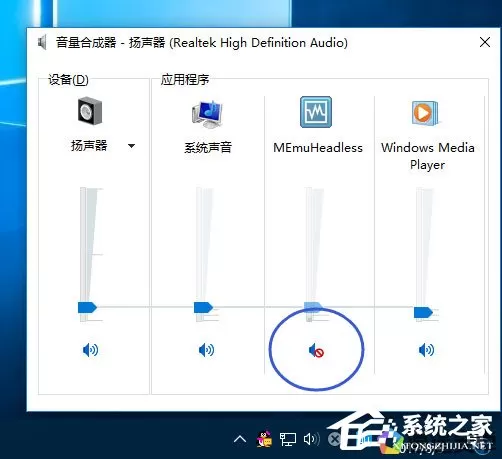
Task: Click the speaker icon in window title bar
Action: (x=42, y=43)
